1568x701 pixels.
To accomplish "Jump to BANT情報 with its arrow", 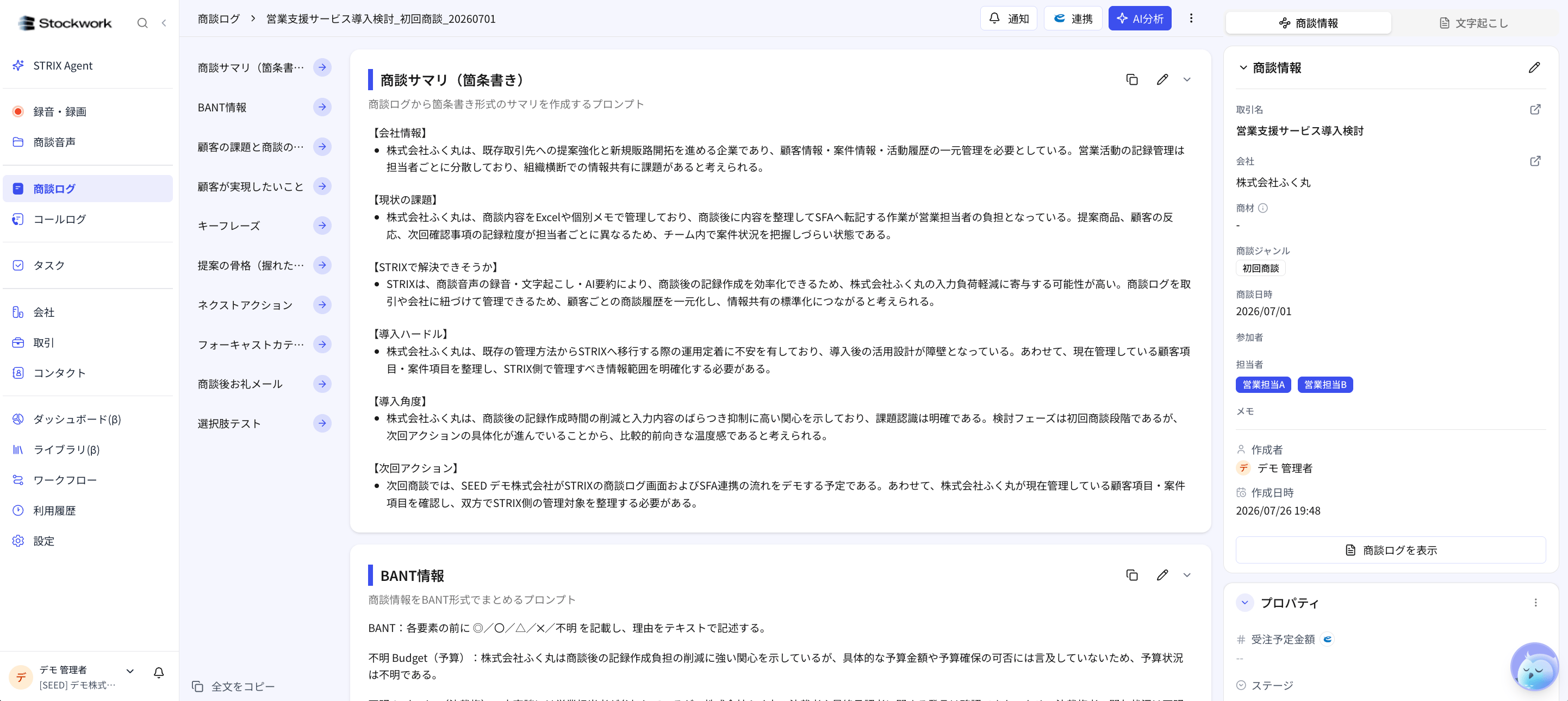I will (322, 107).
